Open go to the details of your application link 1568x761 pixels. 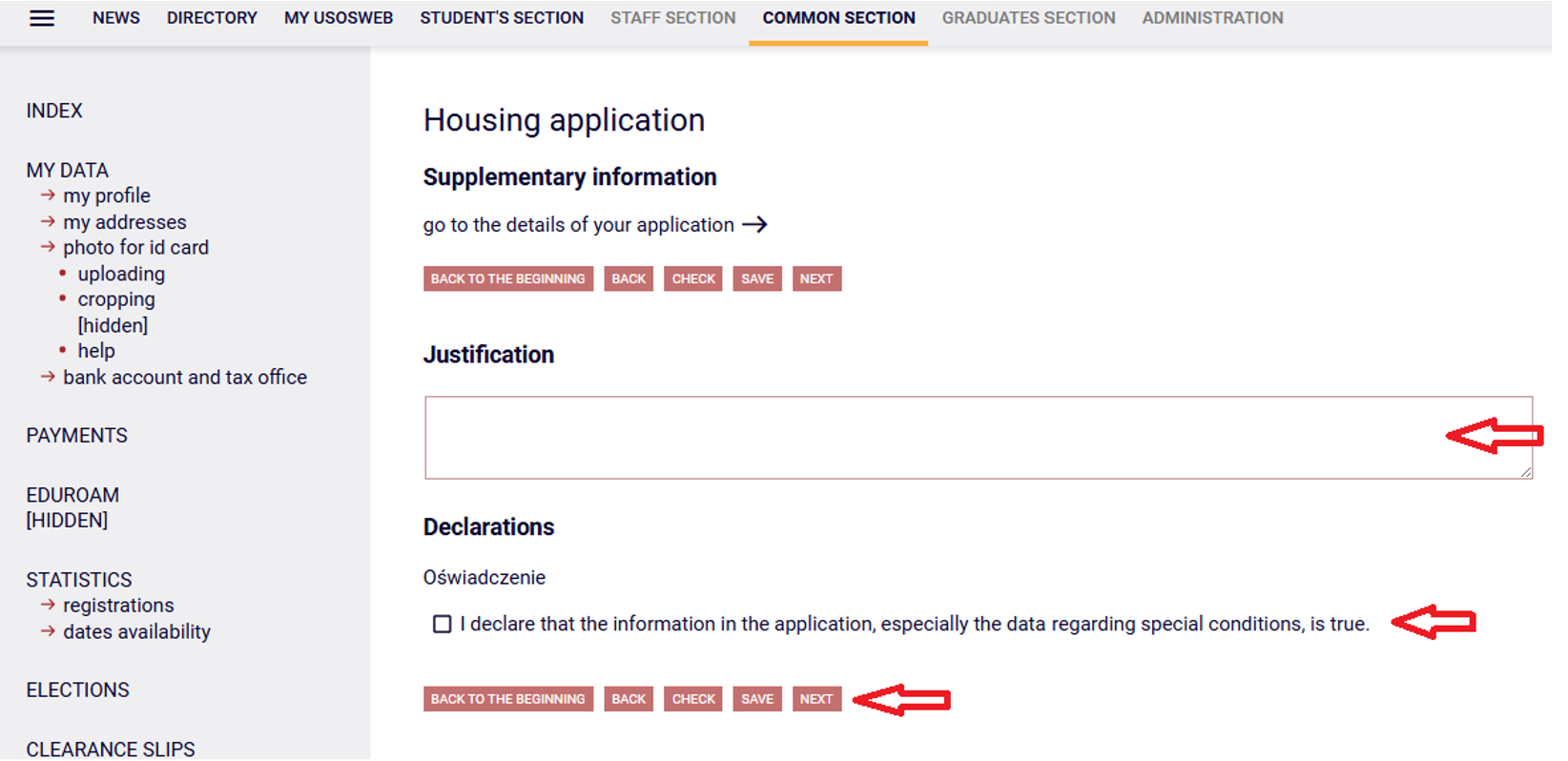(579, 225)
